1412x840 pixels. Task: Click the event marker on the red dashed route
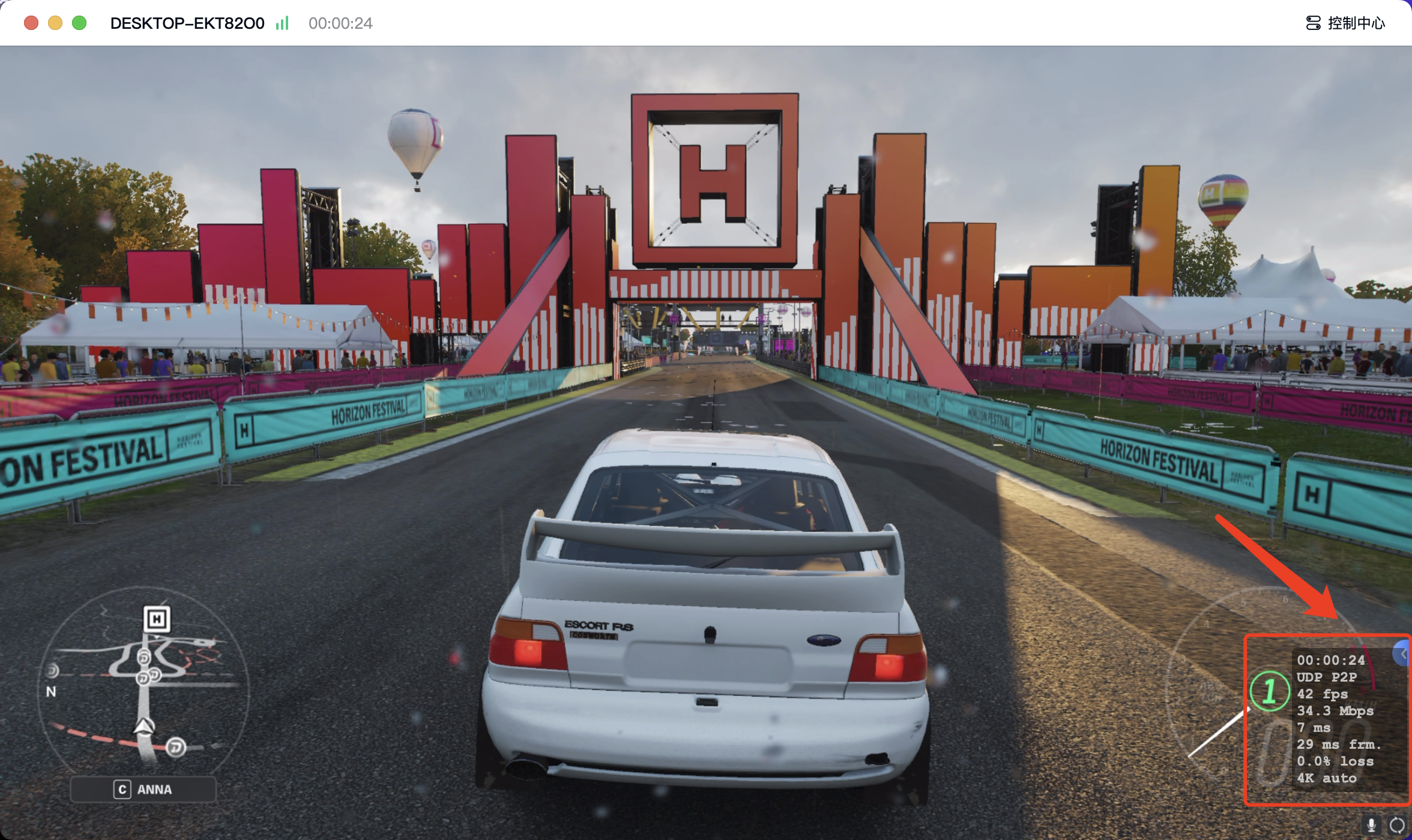click(176, 747)
